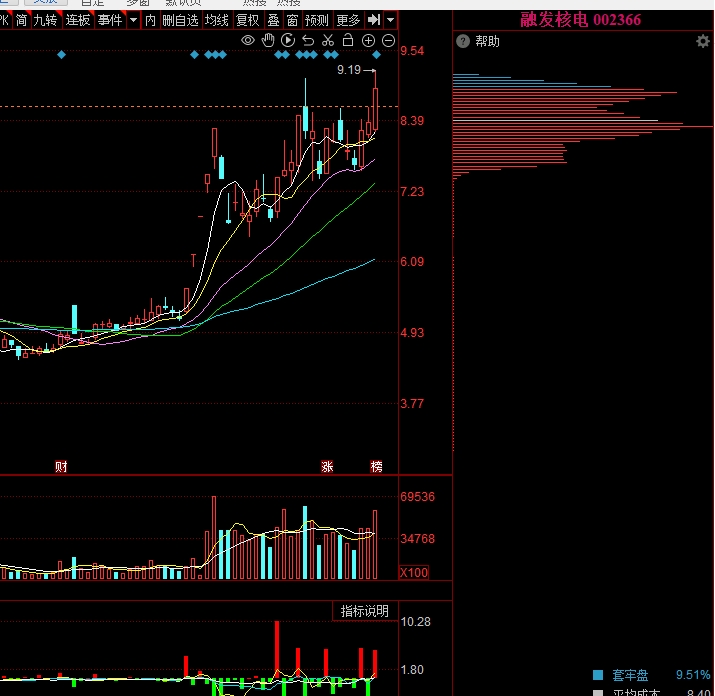The image size is (715, 696).
Task: Click the skip-to-end arrow toolbar icon
Action: coord(374,20)
